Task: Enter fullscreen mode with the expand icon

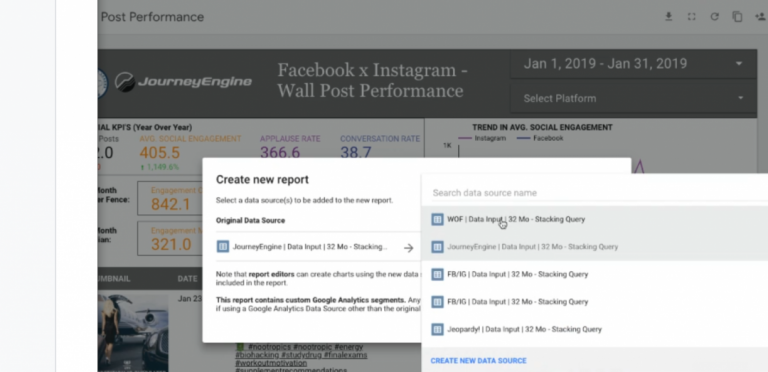Action: [691, 17]
